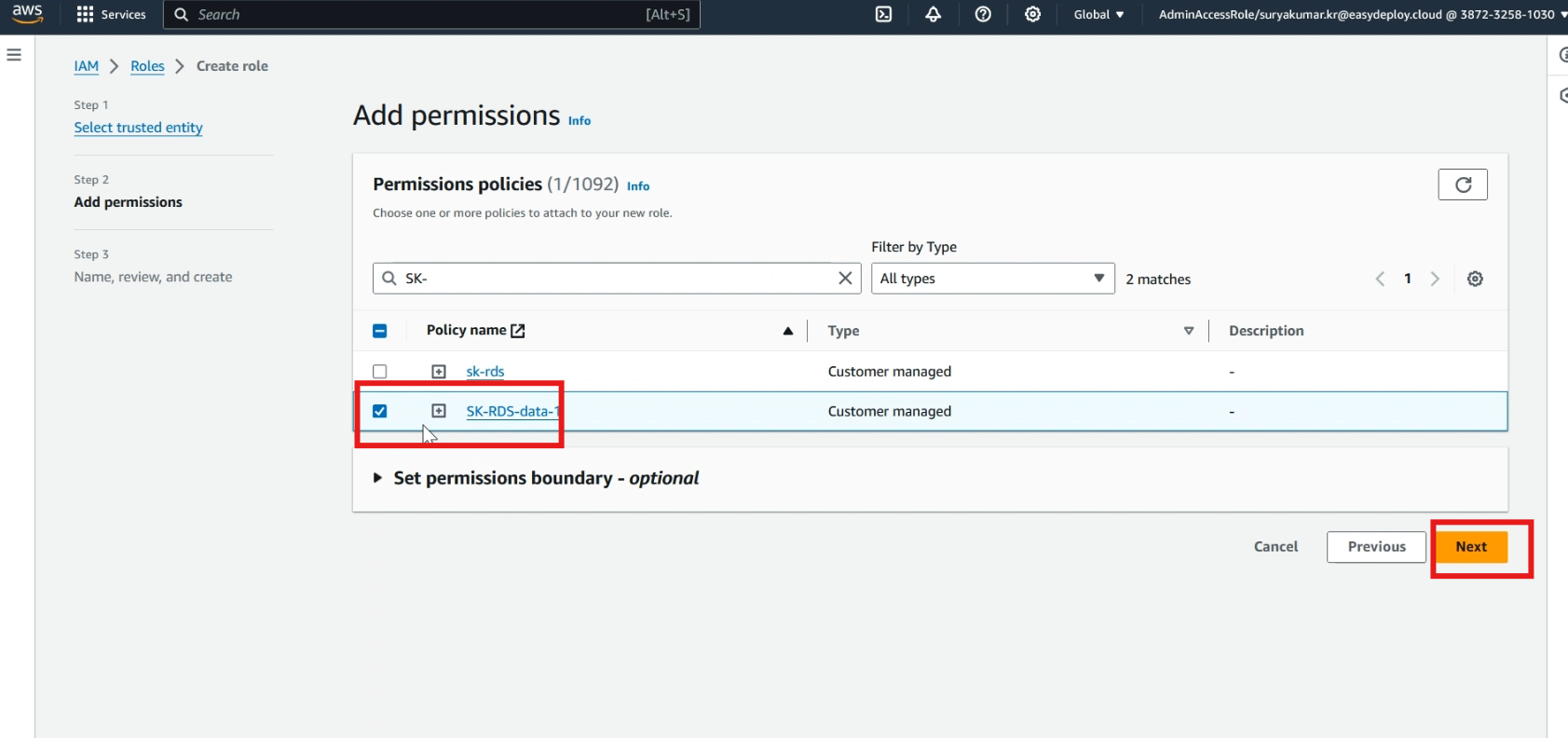Click the Type column header
This screenshot has height=738, width=1568.
tap(843, 331)
